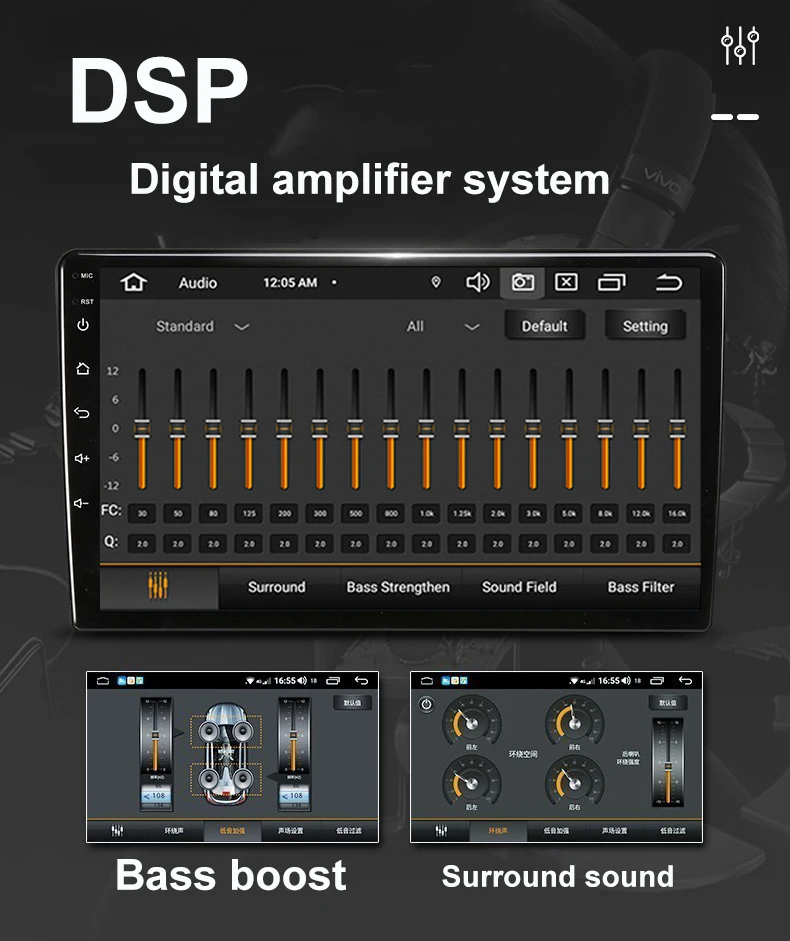Open the Standard preset dropdown
The image size is (790, 941).
[x=202, y=326]
